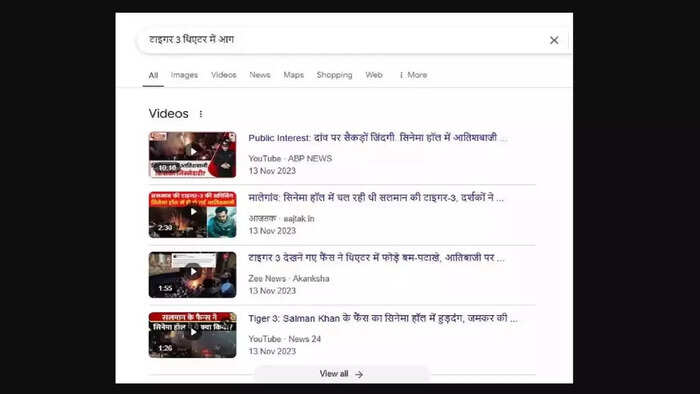Select the Web tab
This screenshot has height=394, width=700.
point(374,75)
